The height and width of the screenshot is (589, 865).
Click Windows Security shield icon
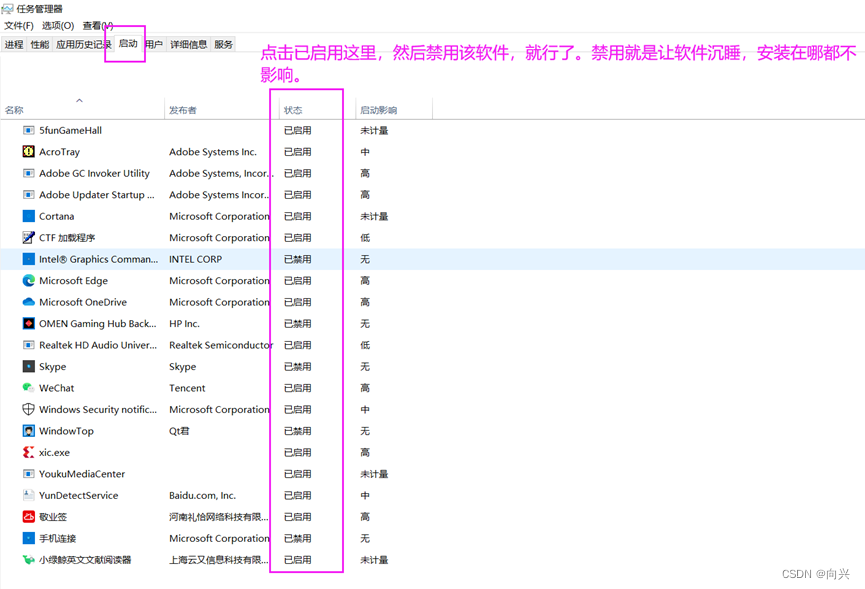28,409
